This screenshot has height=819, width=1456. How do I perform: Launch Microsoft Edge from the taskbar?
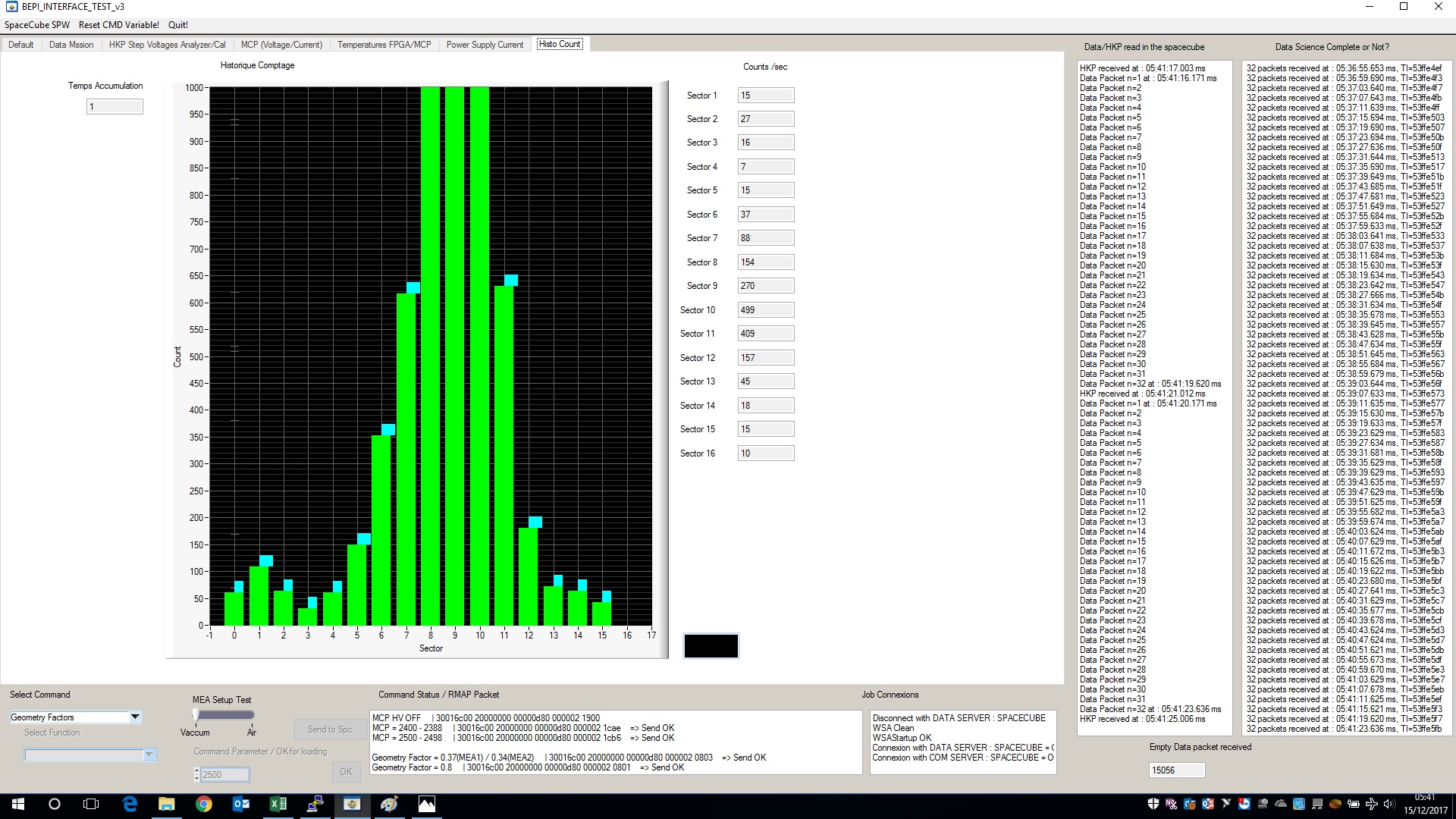[x=130, y=804]
